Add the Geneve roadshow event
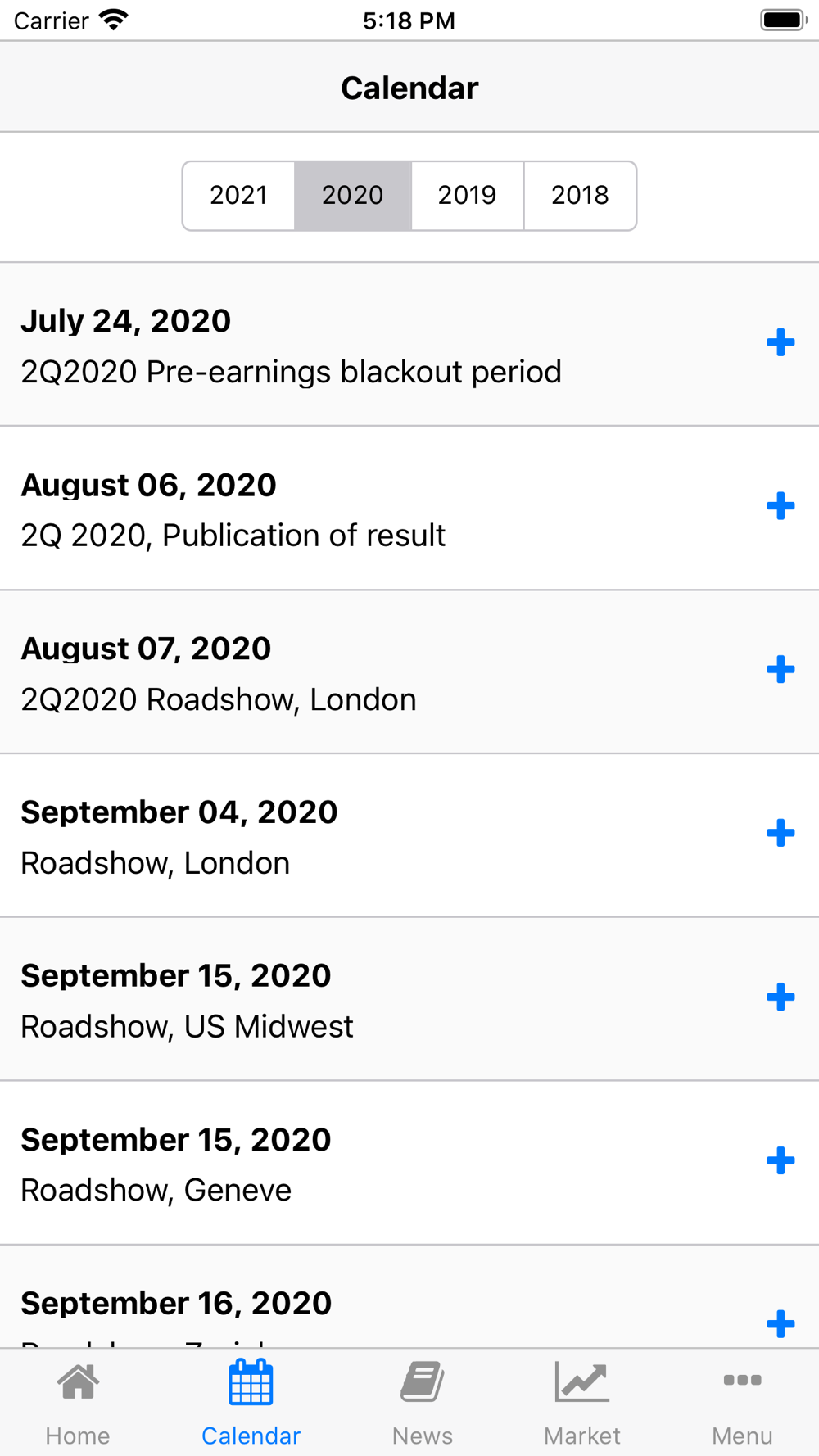Image resolution: width=819 pixels, height=1456 pixels. tap(781, 1160)
